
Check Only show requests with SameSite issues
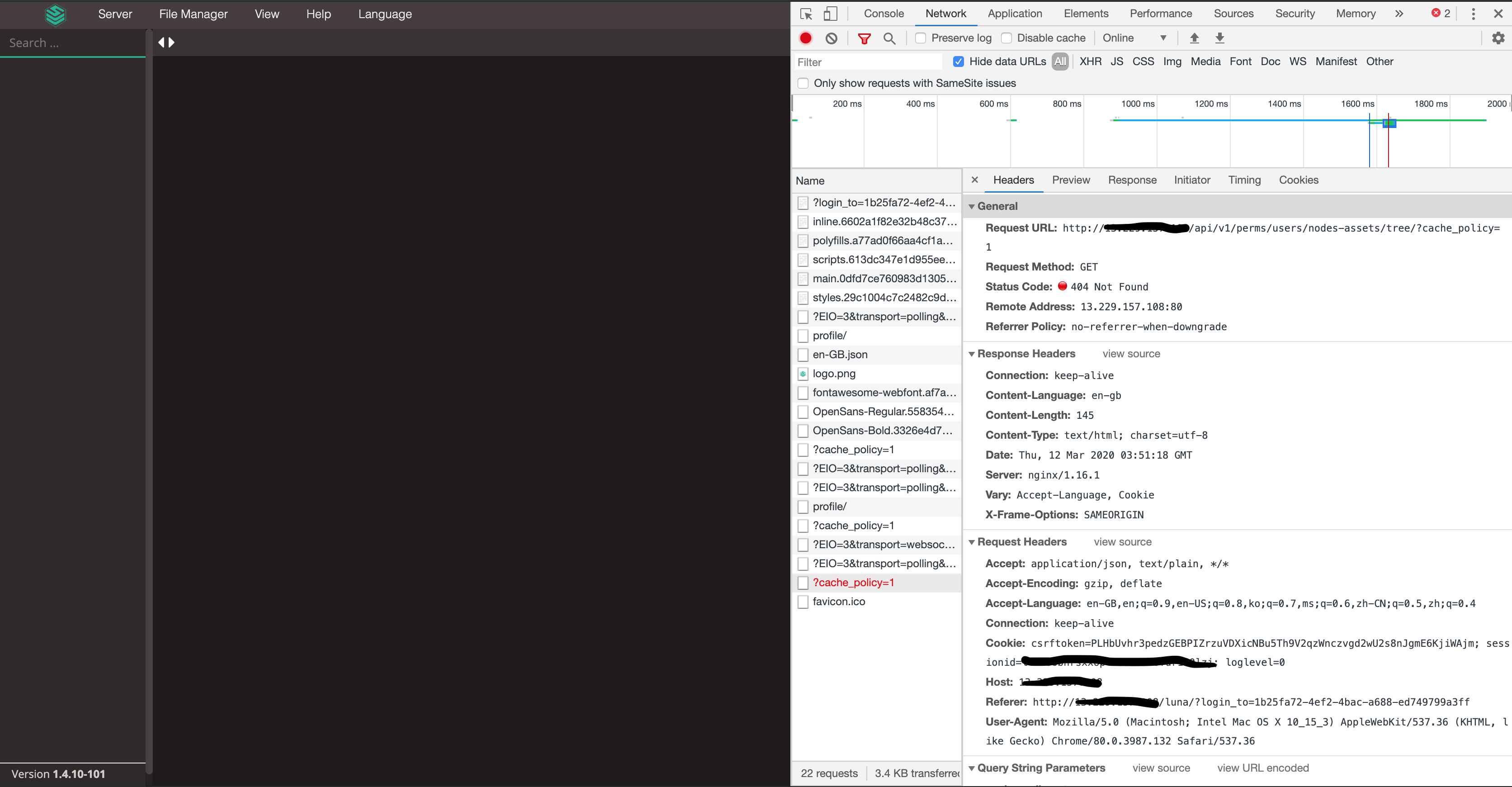click(803, 83)
